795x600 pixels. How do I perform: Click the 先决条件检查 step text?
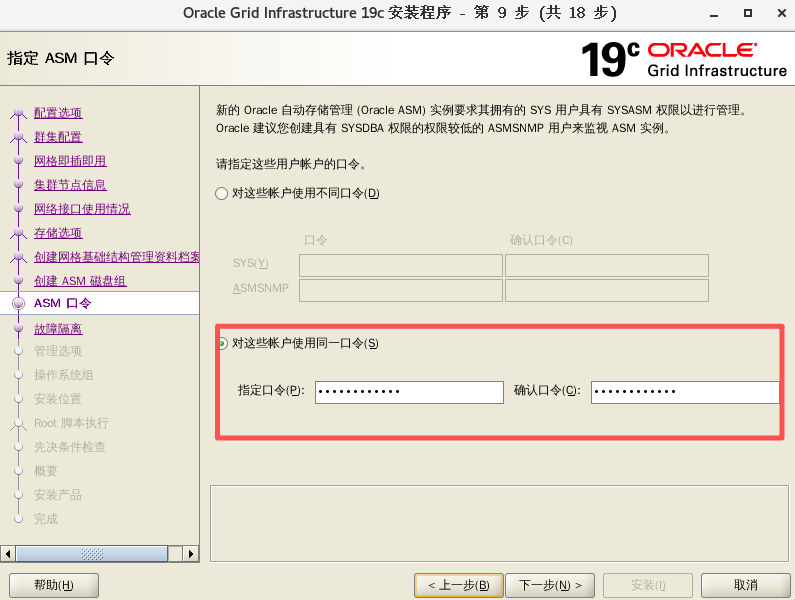click(70, 447)
